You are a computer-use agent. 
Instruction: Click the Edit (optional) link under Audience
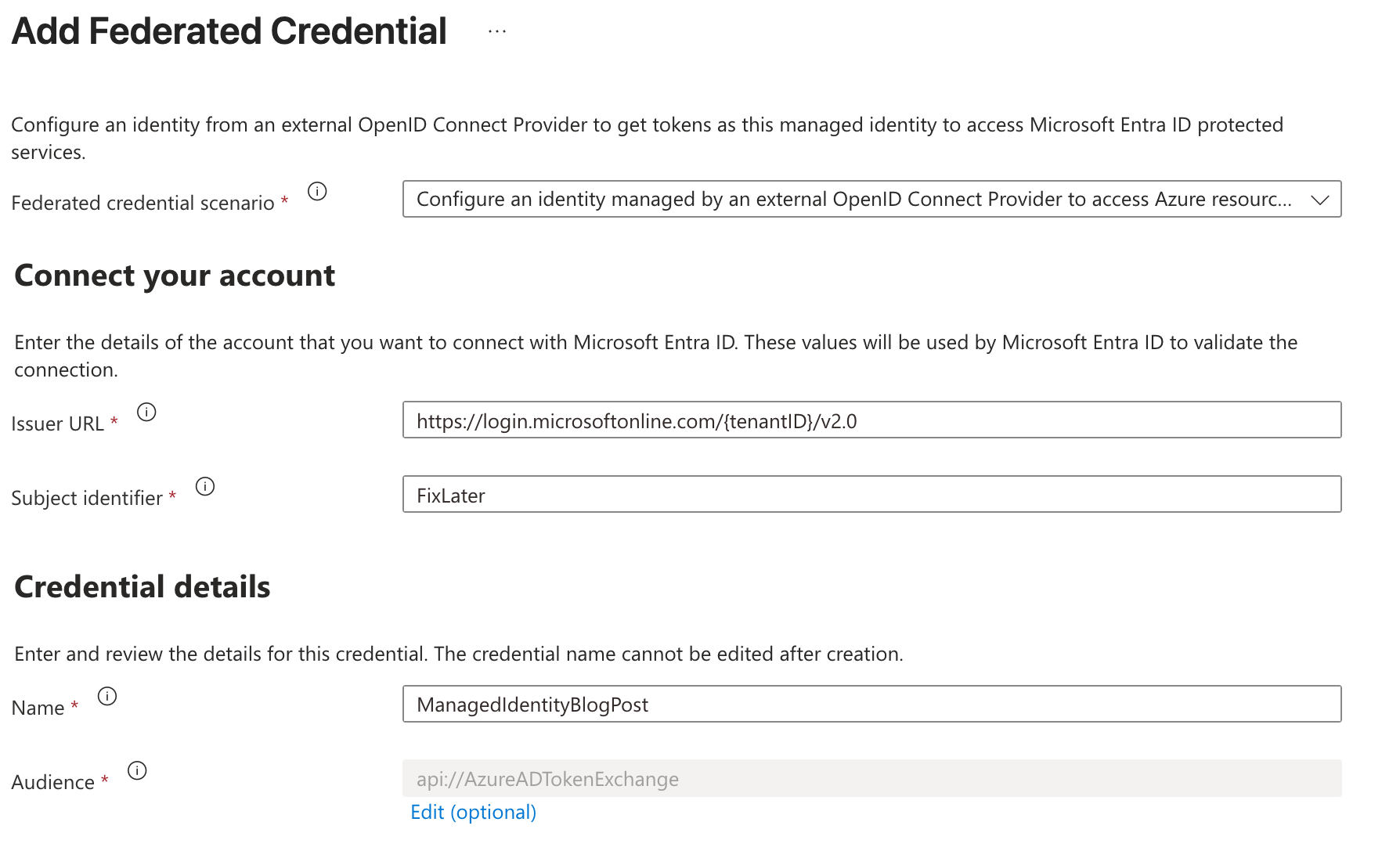(x=473, y=813)
